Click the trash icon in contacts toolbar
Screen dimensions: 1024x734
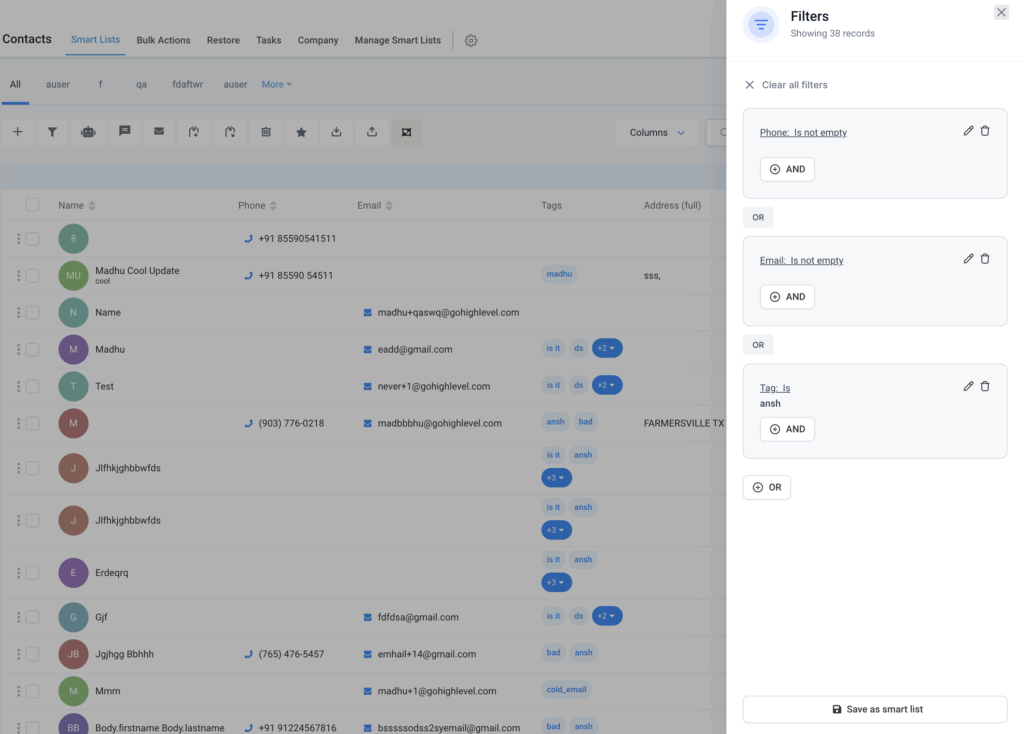click(x=265, y=132)
